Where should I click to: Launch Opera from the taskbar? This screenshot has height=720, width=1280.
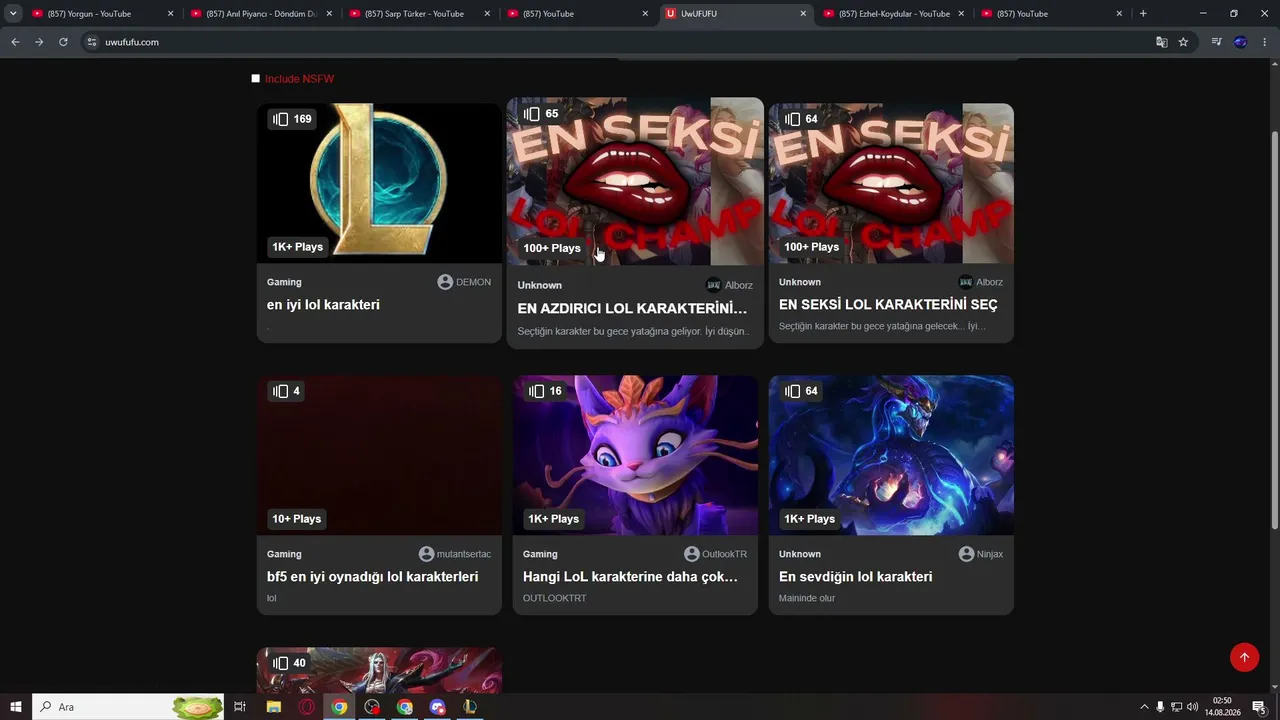coord(306,707)
